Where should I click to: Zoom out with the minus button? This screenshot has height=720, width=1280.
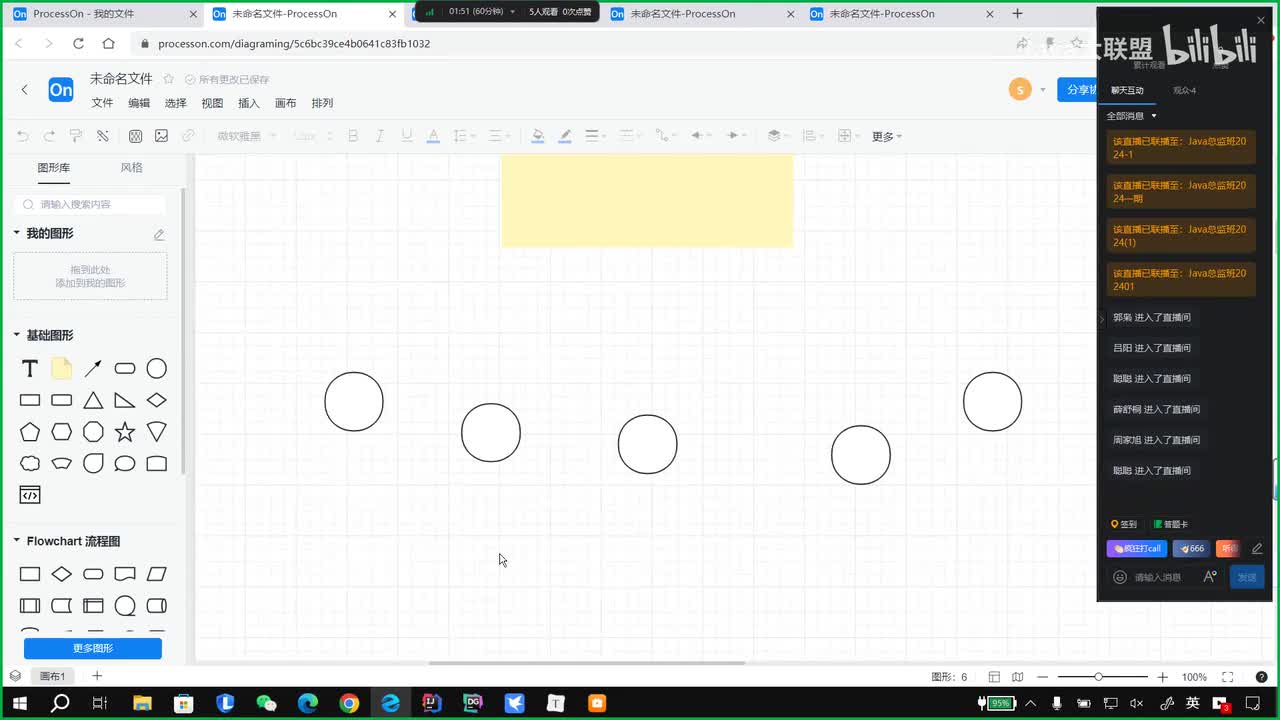[x=1044, y=677]
